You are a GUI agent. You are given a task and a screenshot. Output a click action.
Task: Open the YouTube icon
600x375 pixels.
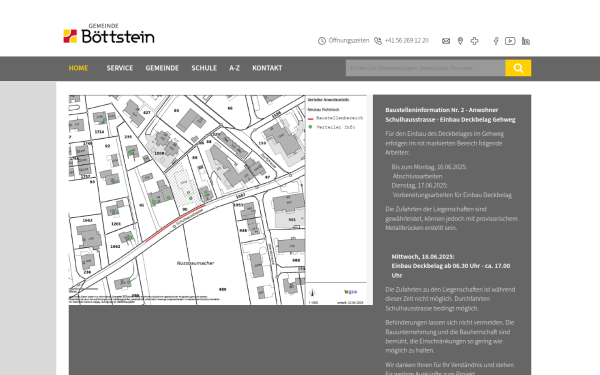510,41
